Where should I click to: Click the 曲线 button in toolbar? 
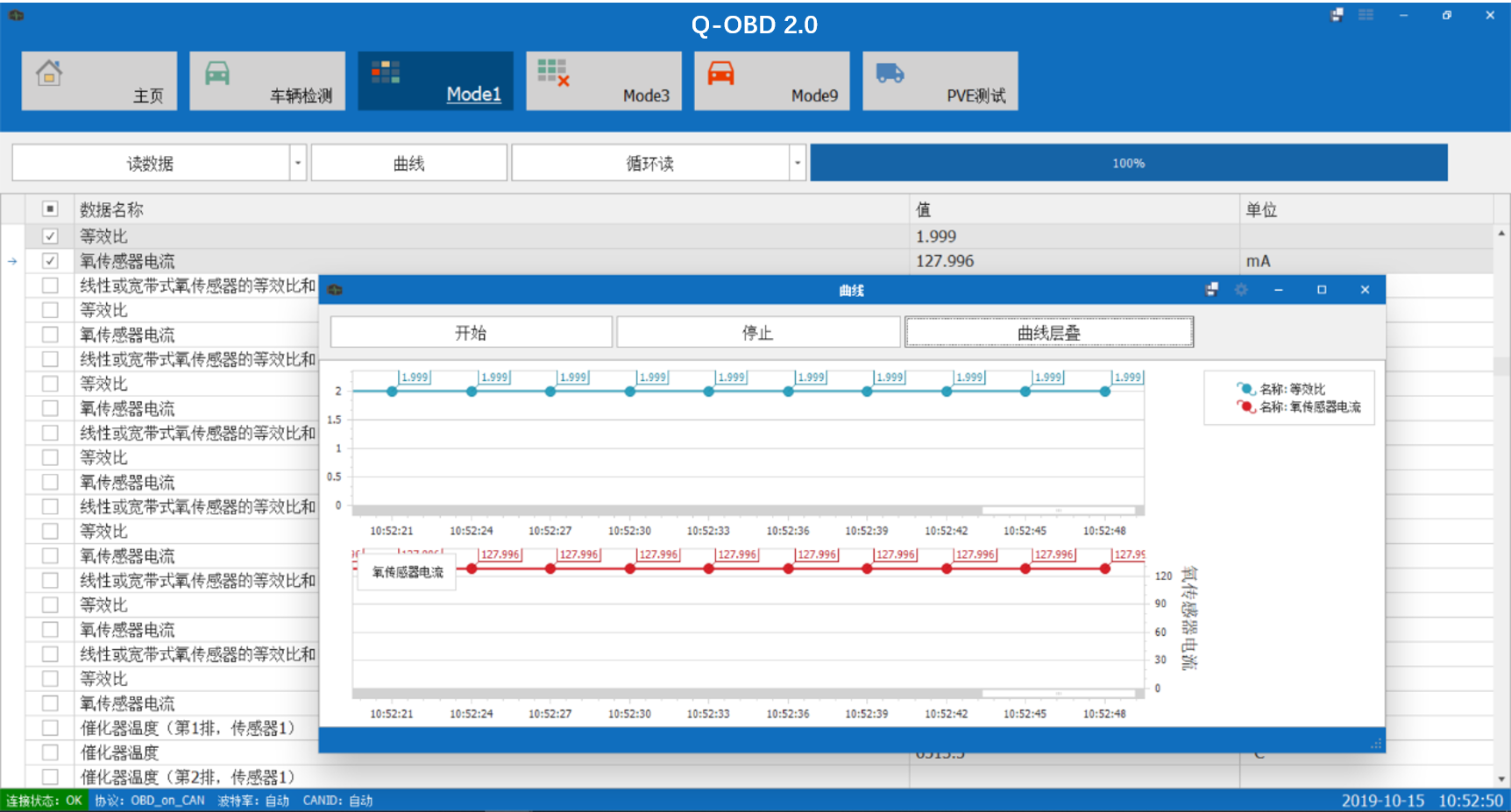point(409,163)
